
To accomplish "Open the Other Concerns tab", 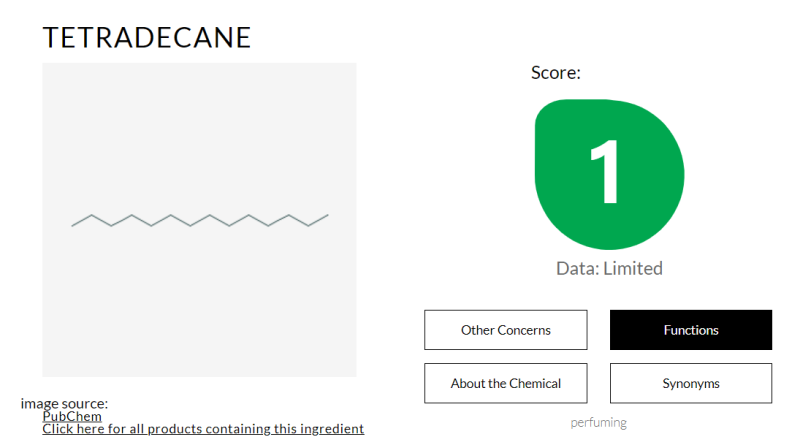I will [506, 330].
